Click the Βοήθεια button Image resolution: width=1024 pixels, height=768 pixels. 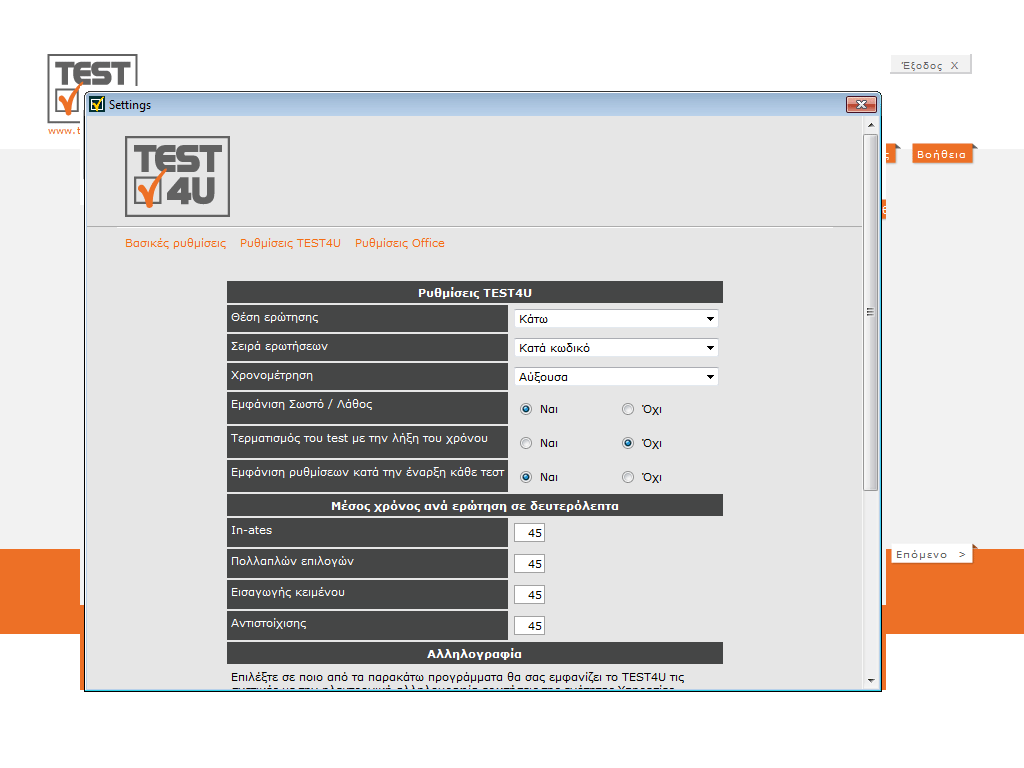[x=942, y=154]
